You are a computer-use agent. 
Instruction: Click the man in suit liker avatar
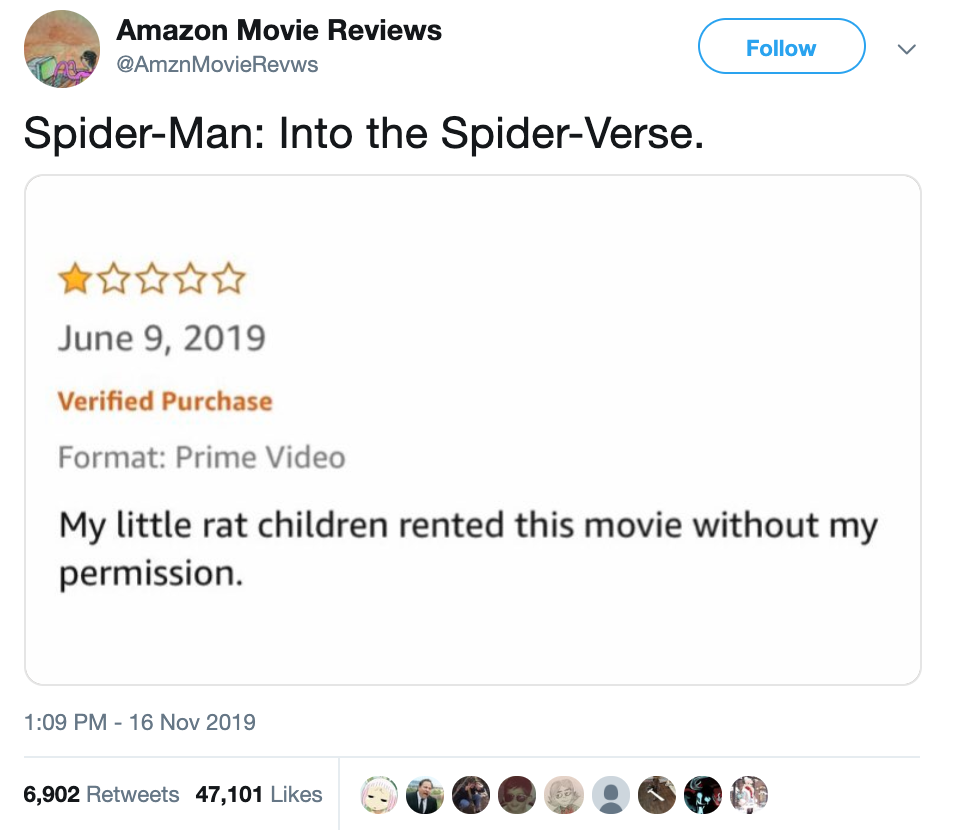[425, 795]
